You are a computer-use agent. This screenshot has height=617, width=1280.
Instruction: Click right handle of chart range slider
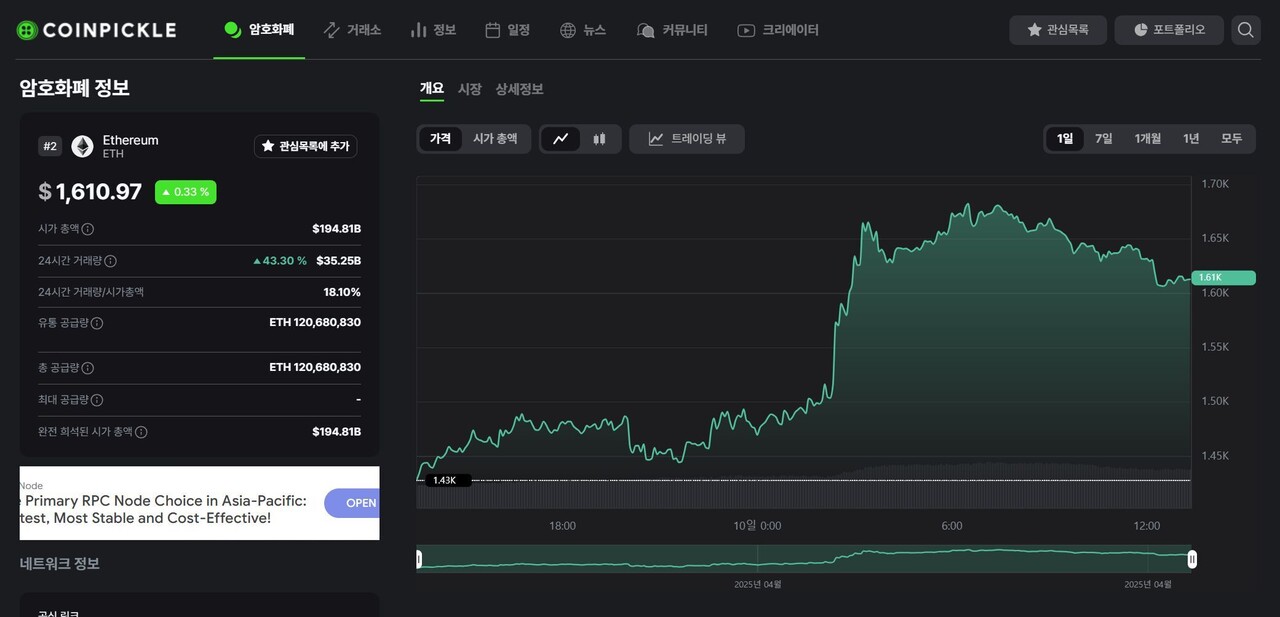pyautogui.click(x=1191, y=559)
